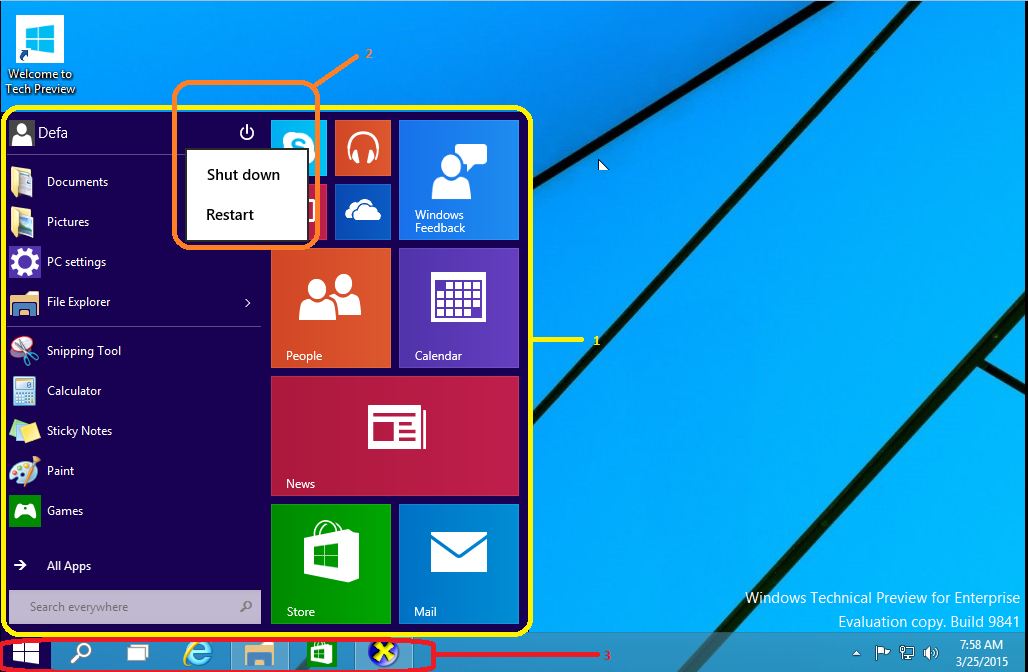
Task: Click the volume speaker tray icon
Action: [931, 653]
